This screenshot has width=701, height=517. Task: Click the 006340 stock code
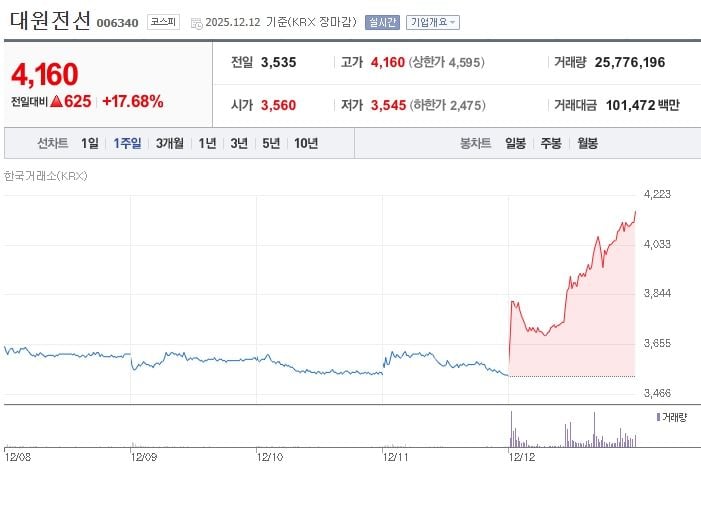click(x=117, y=22)
